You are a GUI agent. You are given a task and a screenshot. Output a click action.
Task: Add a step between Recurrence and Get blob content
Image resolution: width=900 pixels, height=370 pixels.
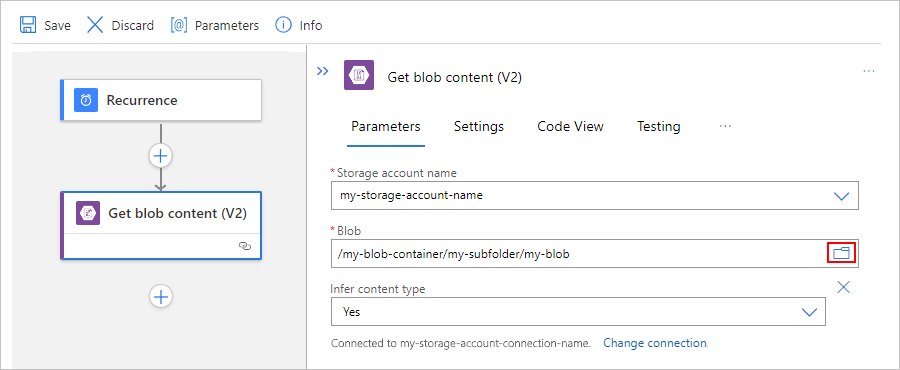[161, 155]
